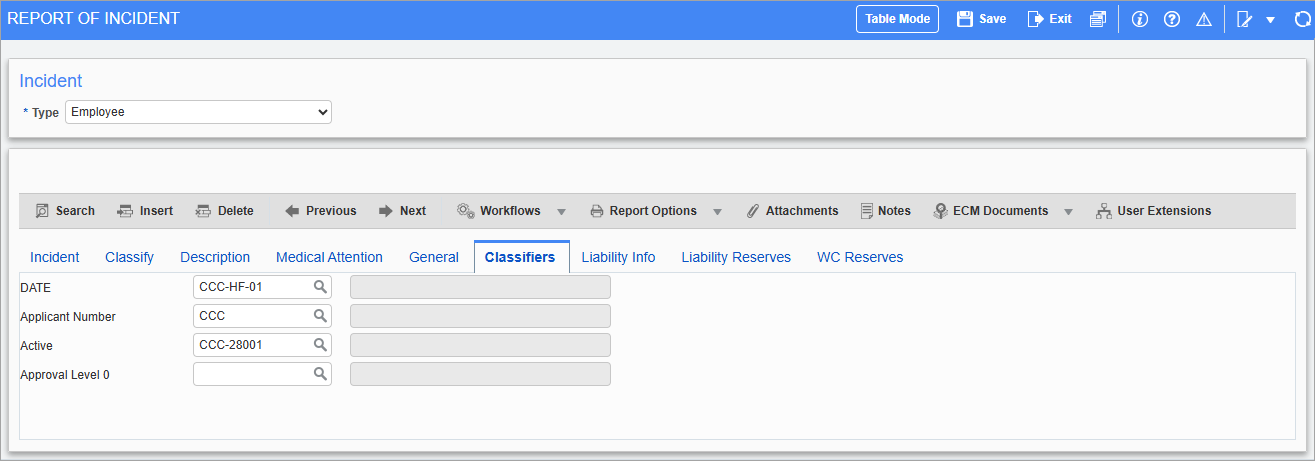The height and width of the screenshot is (461, 1315).
Task: Click the Exit button label
Action: pyautogui.click(x=1060, y=19)
